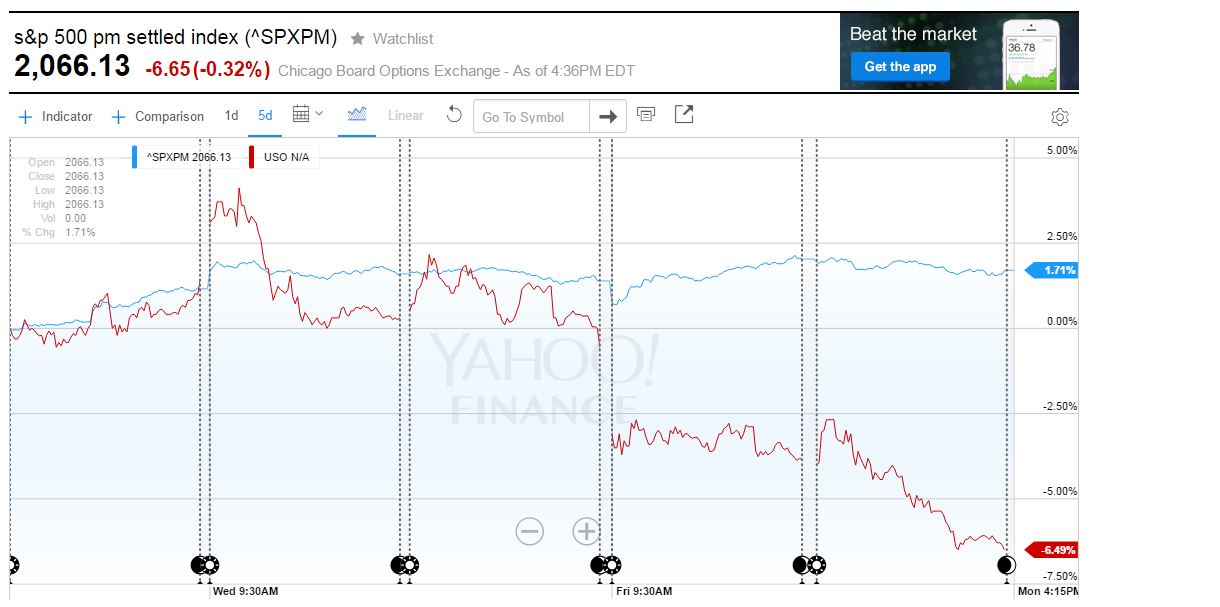Screen dimensions: 1220x607
Task: Open chart in pop-out window
Action: point(684,115)
